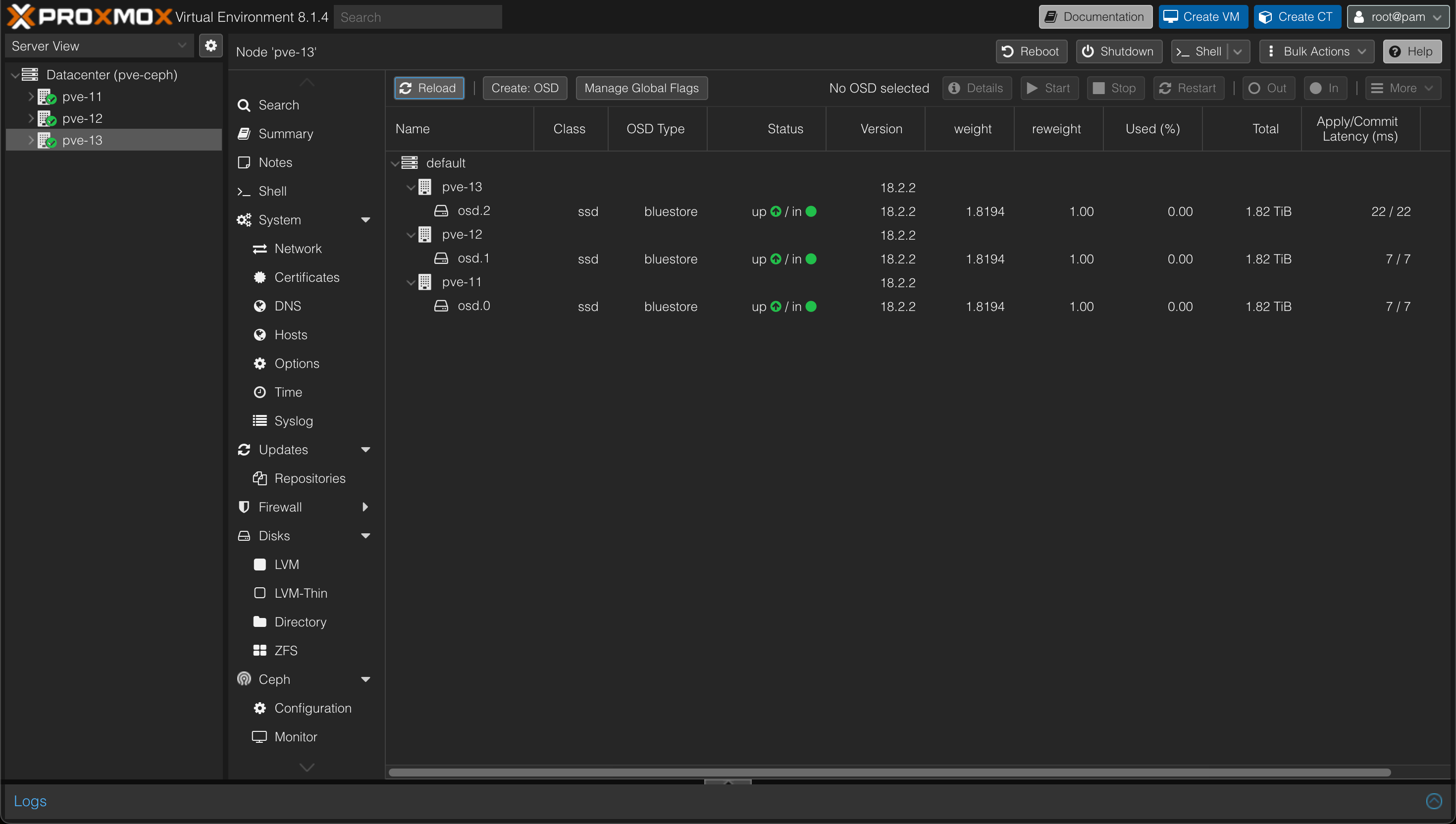Collapse the System submenu
The image size is (1456, 824).
(x=365, y=219)
